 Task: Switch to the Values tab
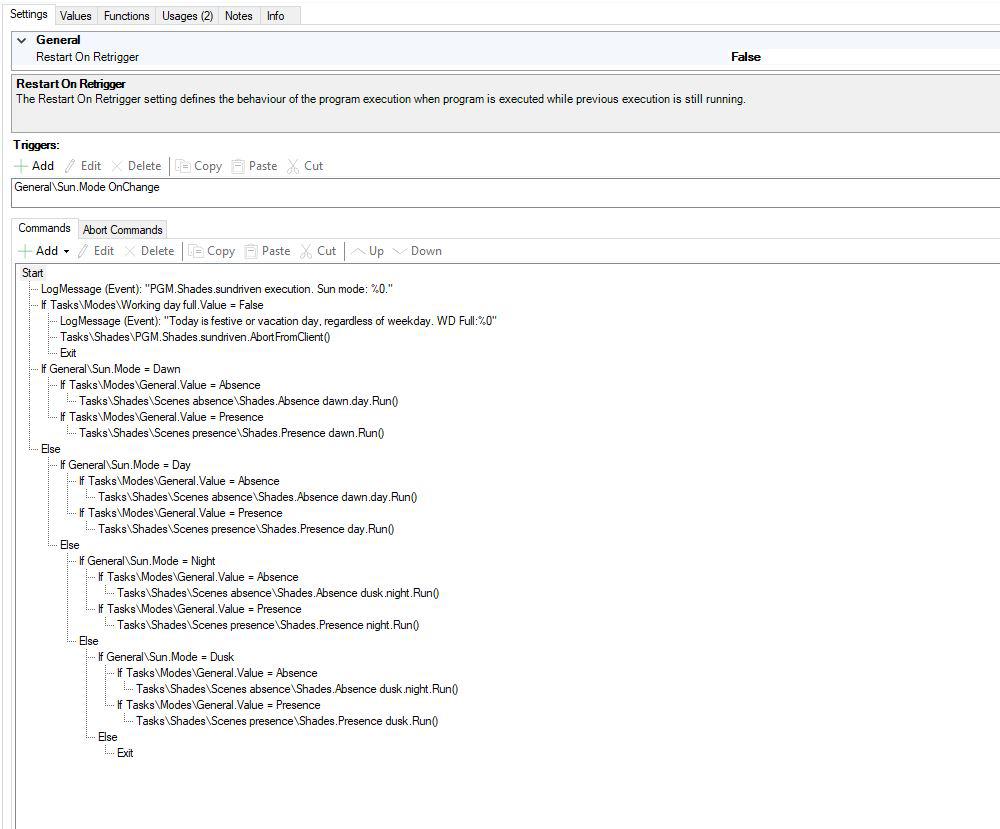pyautogui.click(x=75, y=16)
